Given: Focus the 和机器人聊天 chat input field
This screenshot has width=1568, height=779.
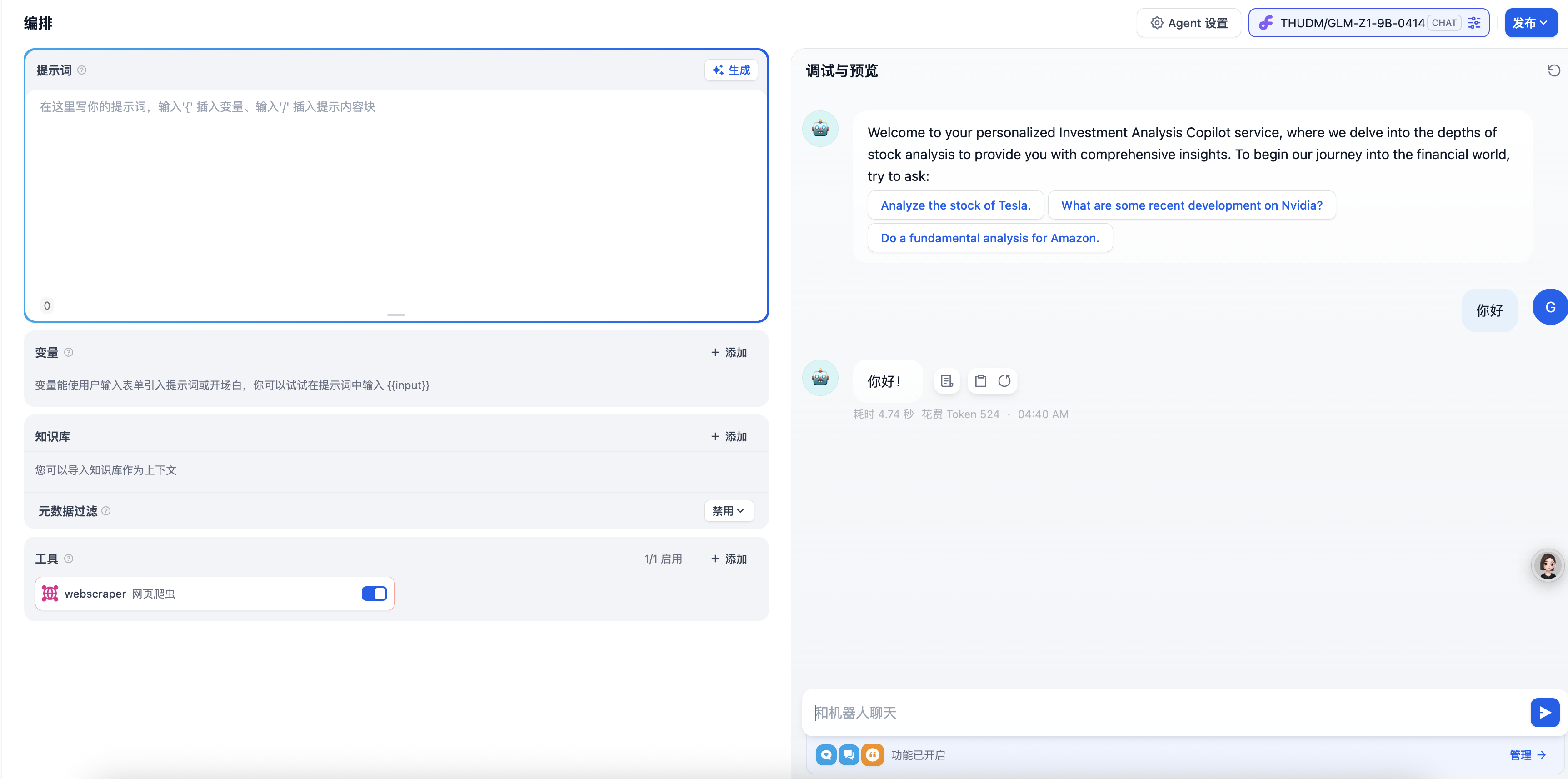Looking at the screenshot, I should 1163,713.
